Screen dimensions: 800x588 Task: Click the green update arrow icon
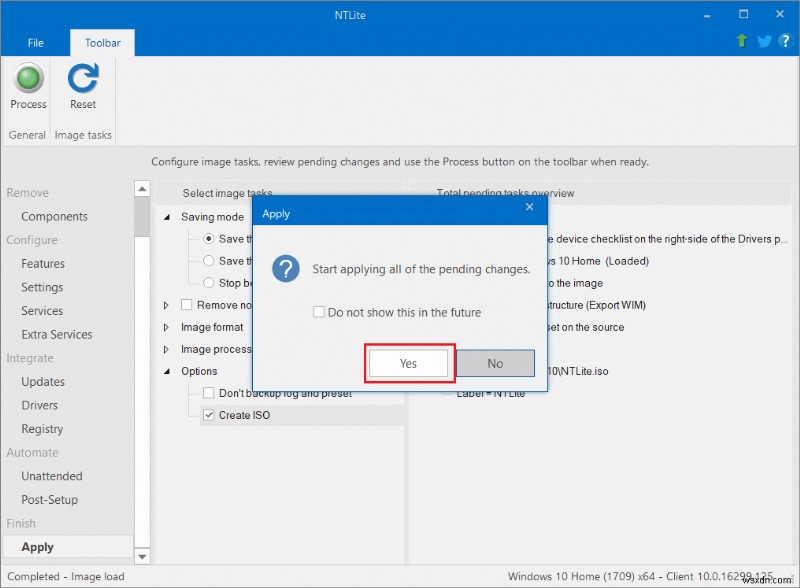[x=742, y=40]
